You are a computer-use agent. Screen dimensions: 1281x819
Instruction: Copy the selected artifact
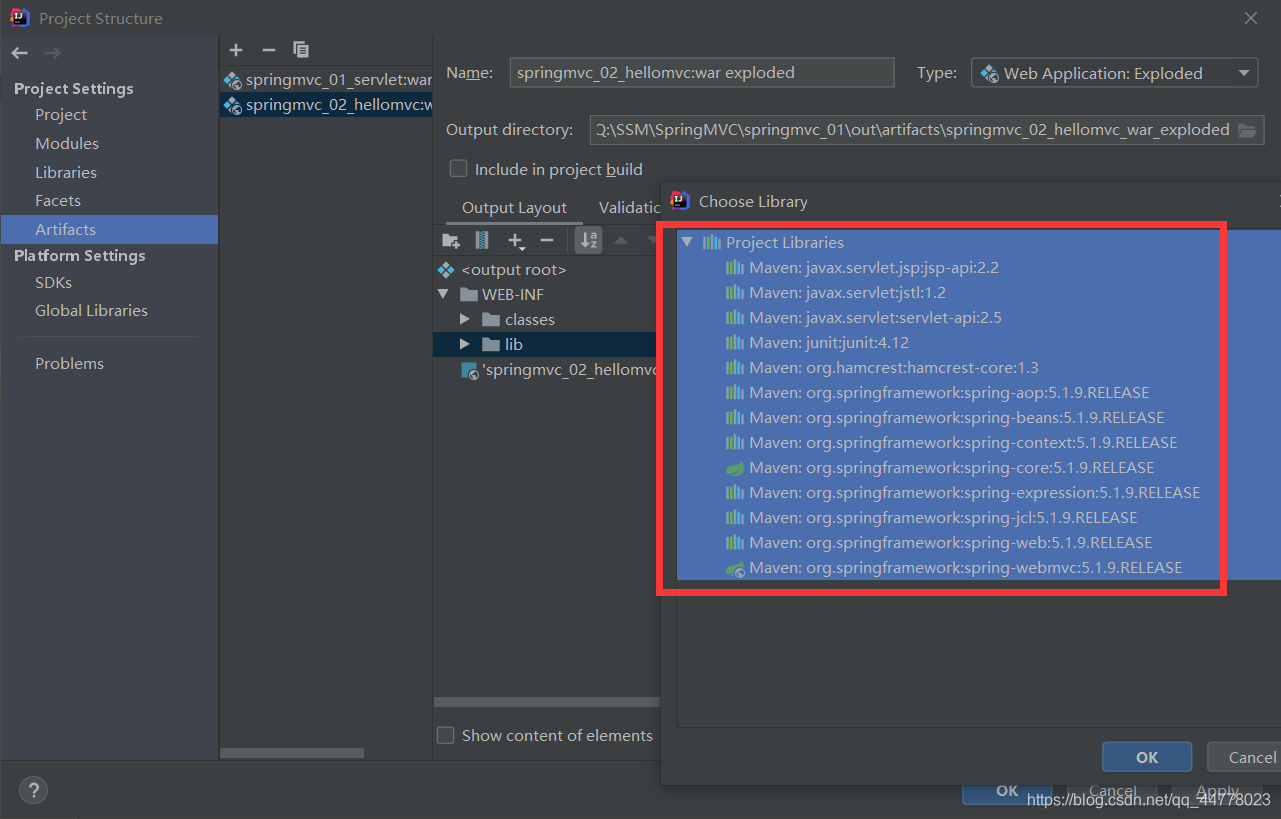coord(301,50)
